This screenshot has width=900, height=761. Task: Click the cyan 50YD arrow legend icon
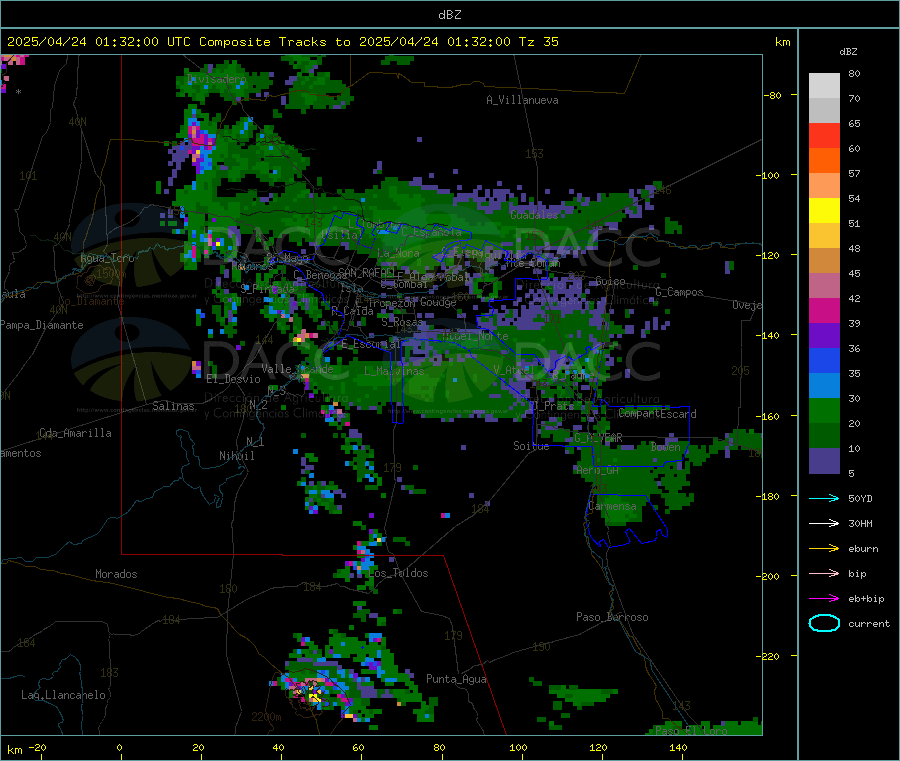coord(824,498)
